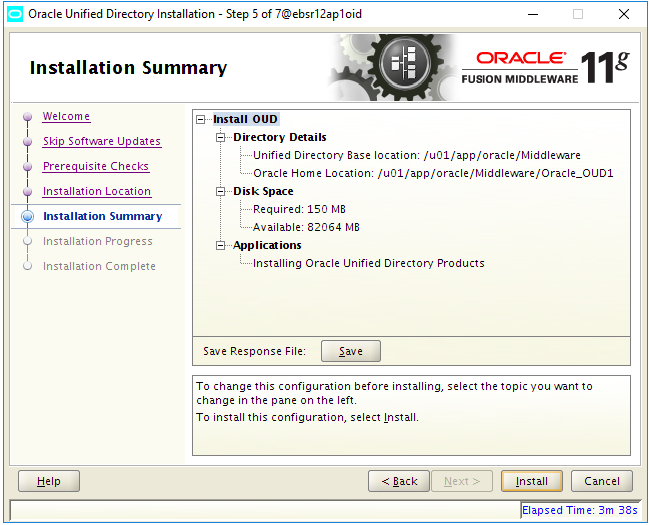Cancel the installation wizard
The height and width of the screenshot is (525, 649).
pos(602,481)
